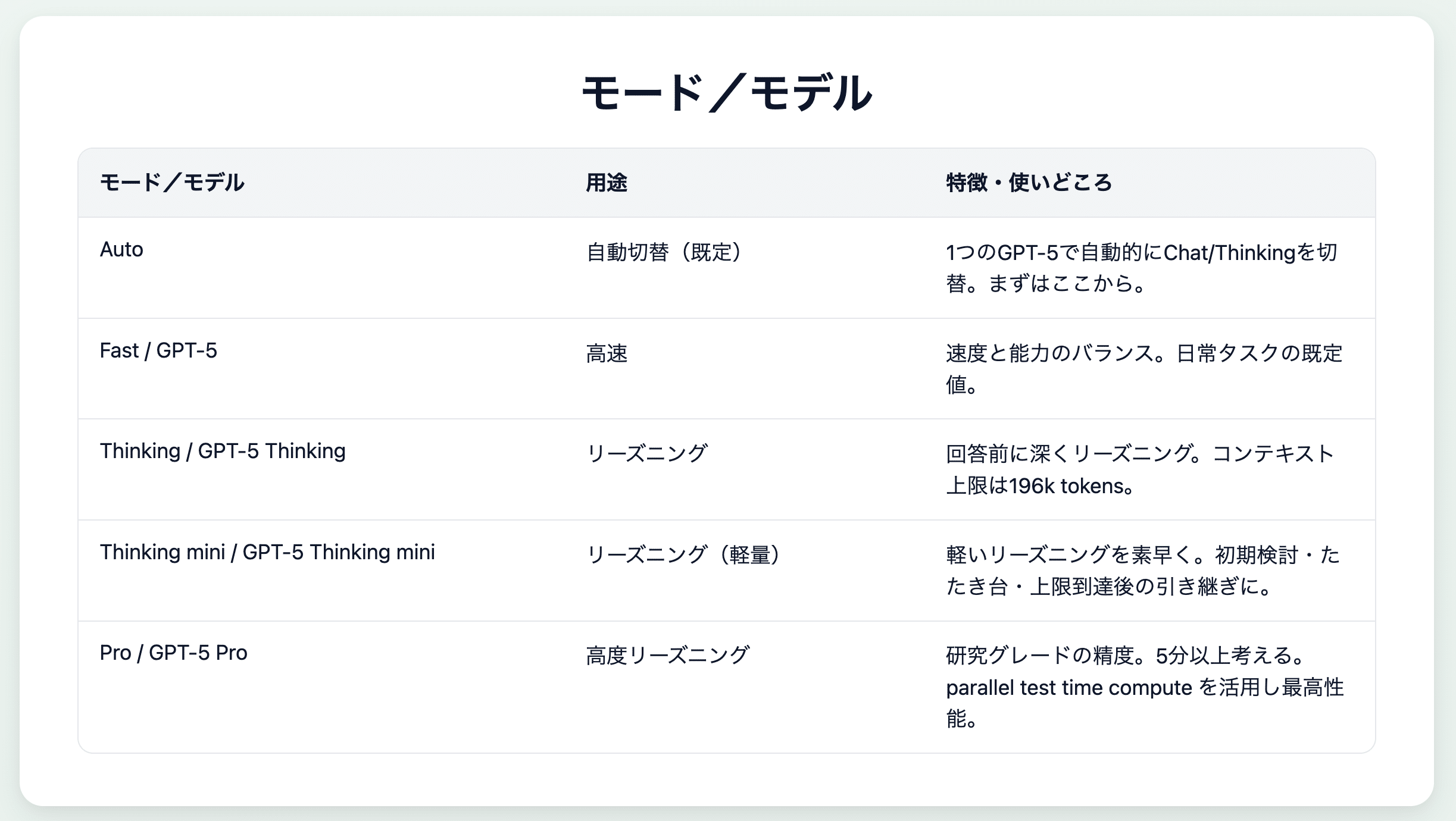Select the Thinking / GPT-5 Thinking cell
Viewport: 1456px width, 821px height.
coord(223,452)
